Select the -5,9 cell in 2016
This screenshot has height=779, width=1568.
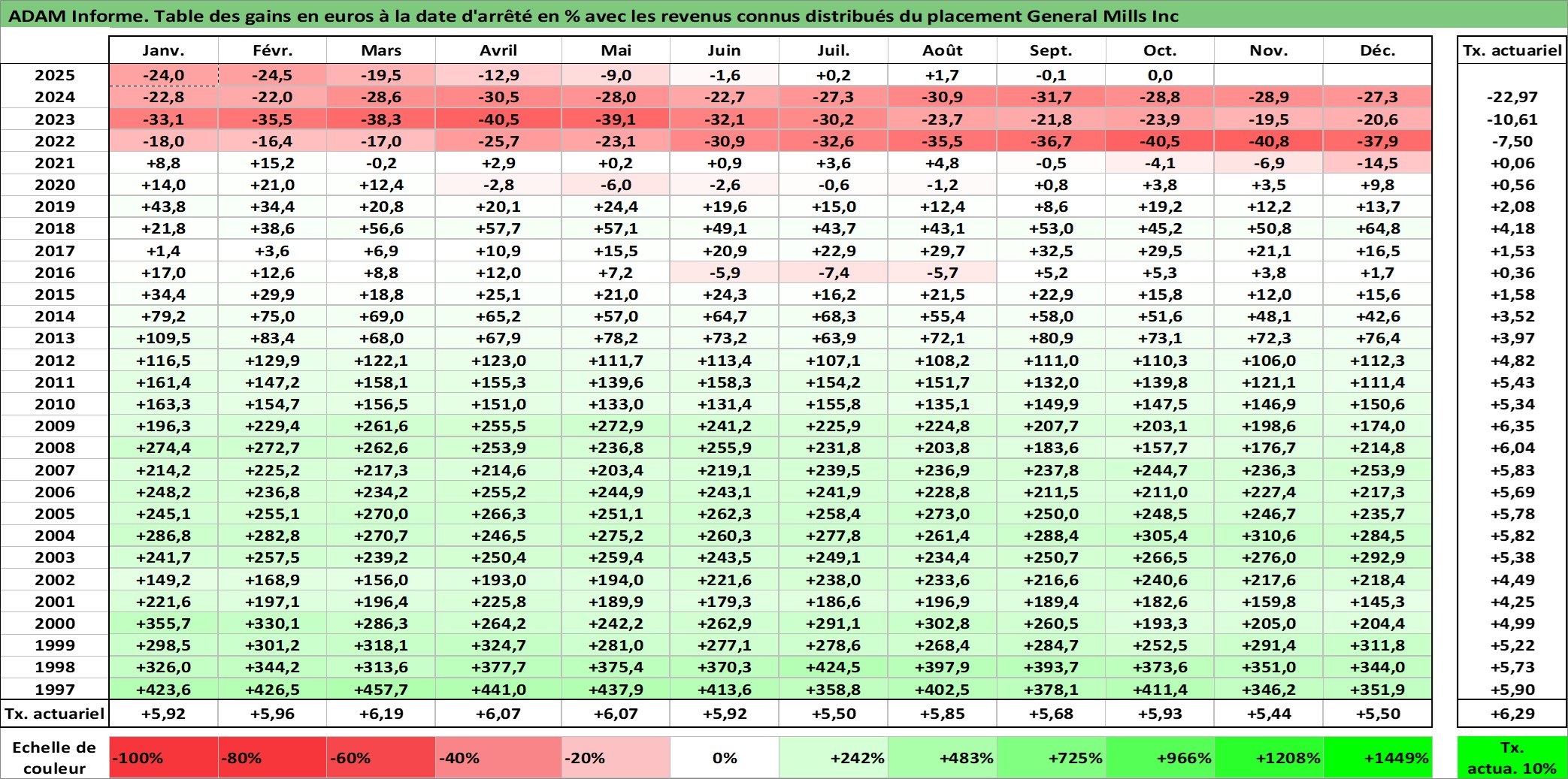pyautogui.click(x=724, y=273)
